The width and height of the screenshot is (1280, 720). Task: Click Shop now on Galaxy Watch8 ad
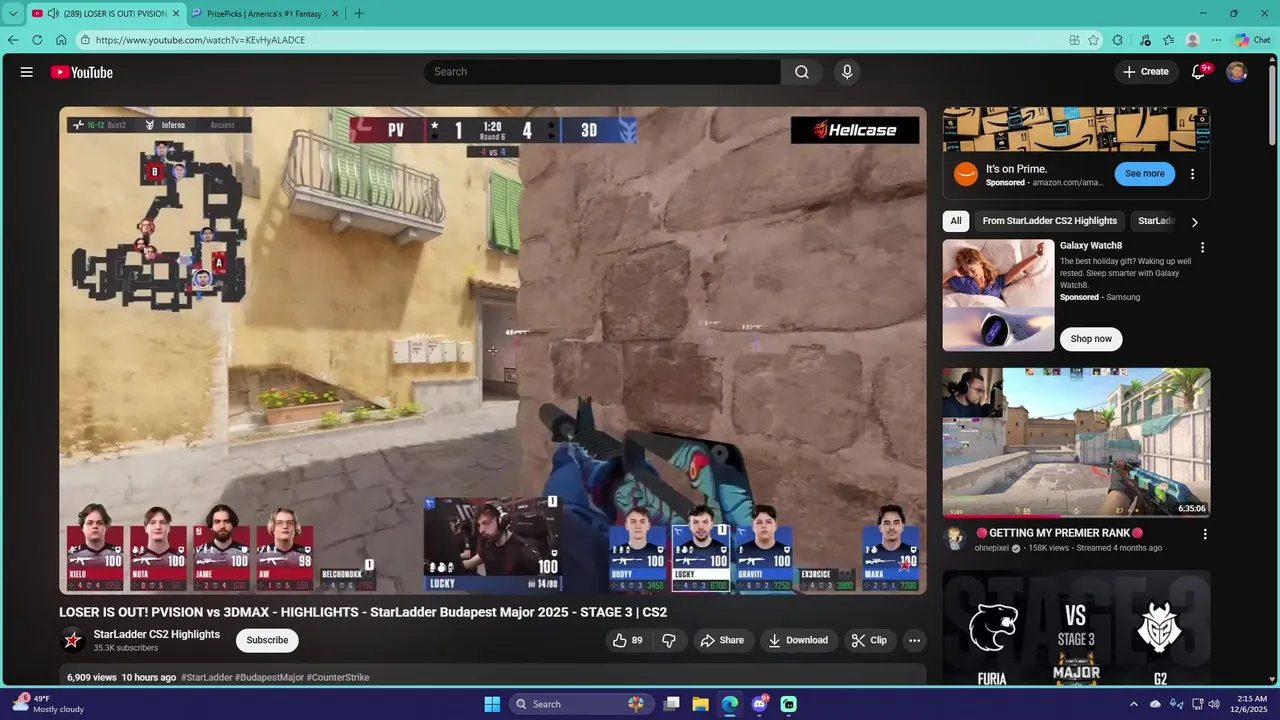coord(1091,339)
